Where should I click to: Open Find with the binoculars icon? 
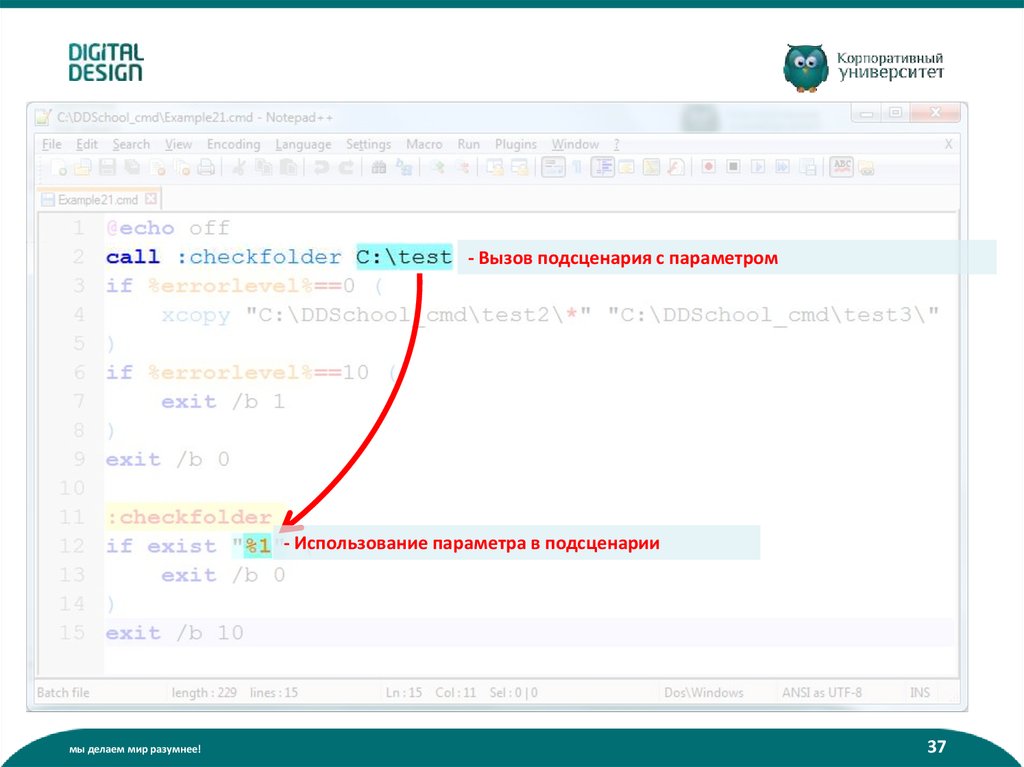click(379, 168)
